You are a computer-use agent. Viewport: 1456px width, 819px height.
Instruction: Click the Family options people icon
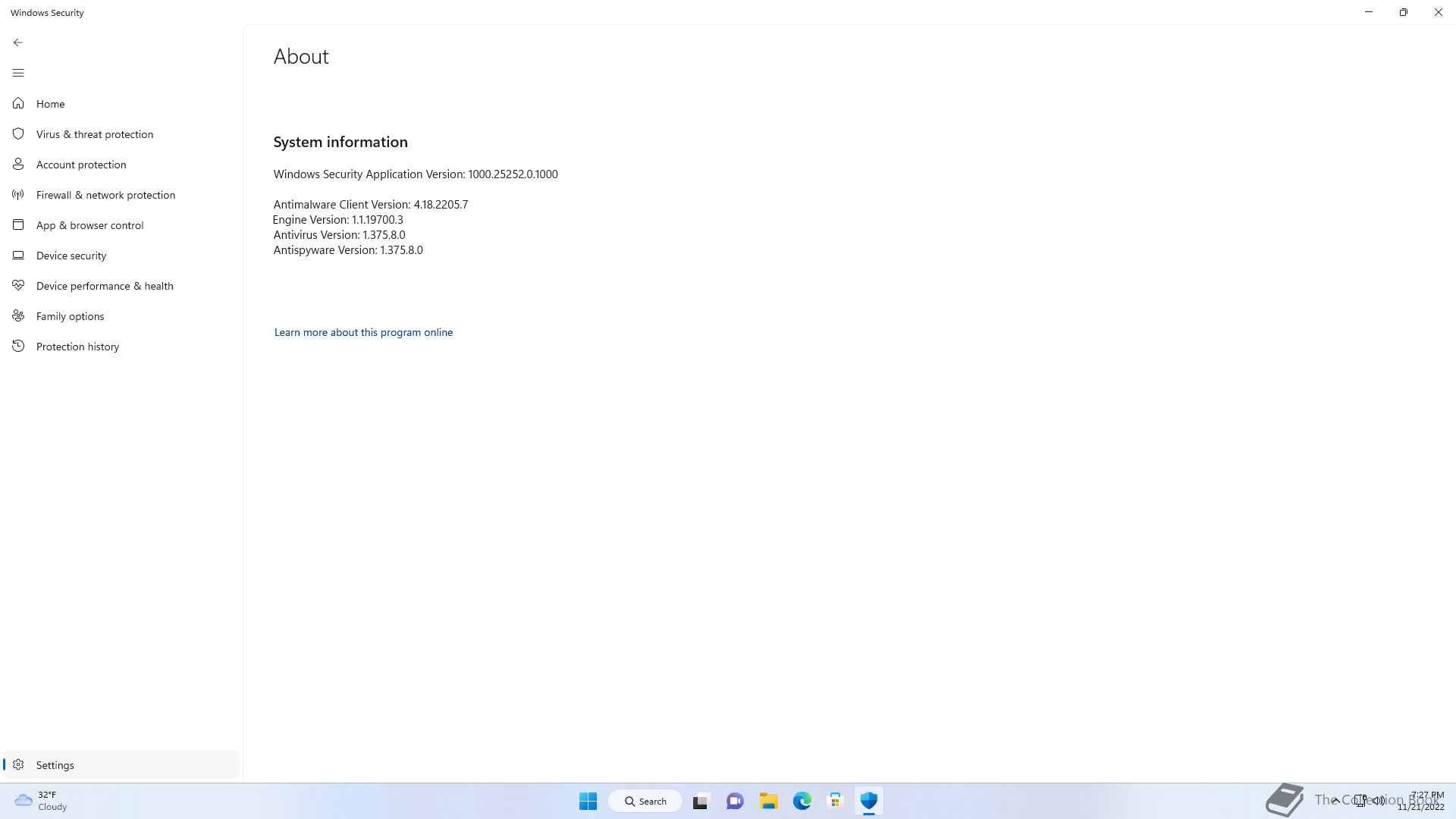pyautogui.click(x=18, y=315)
